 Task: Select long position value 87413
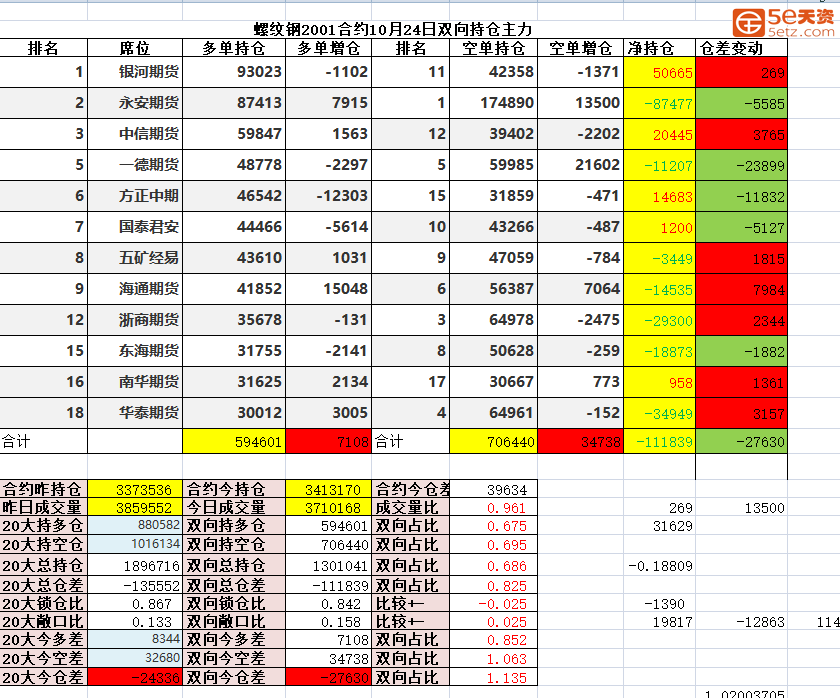tap(234, 103)
